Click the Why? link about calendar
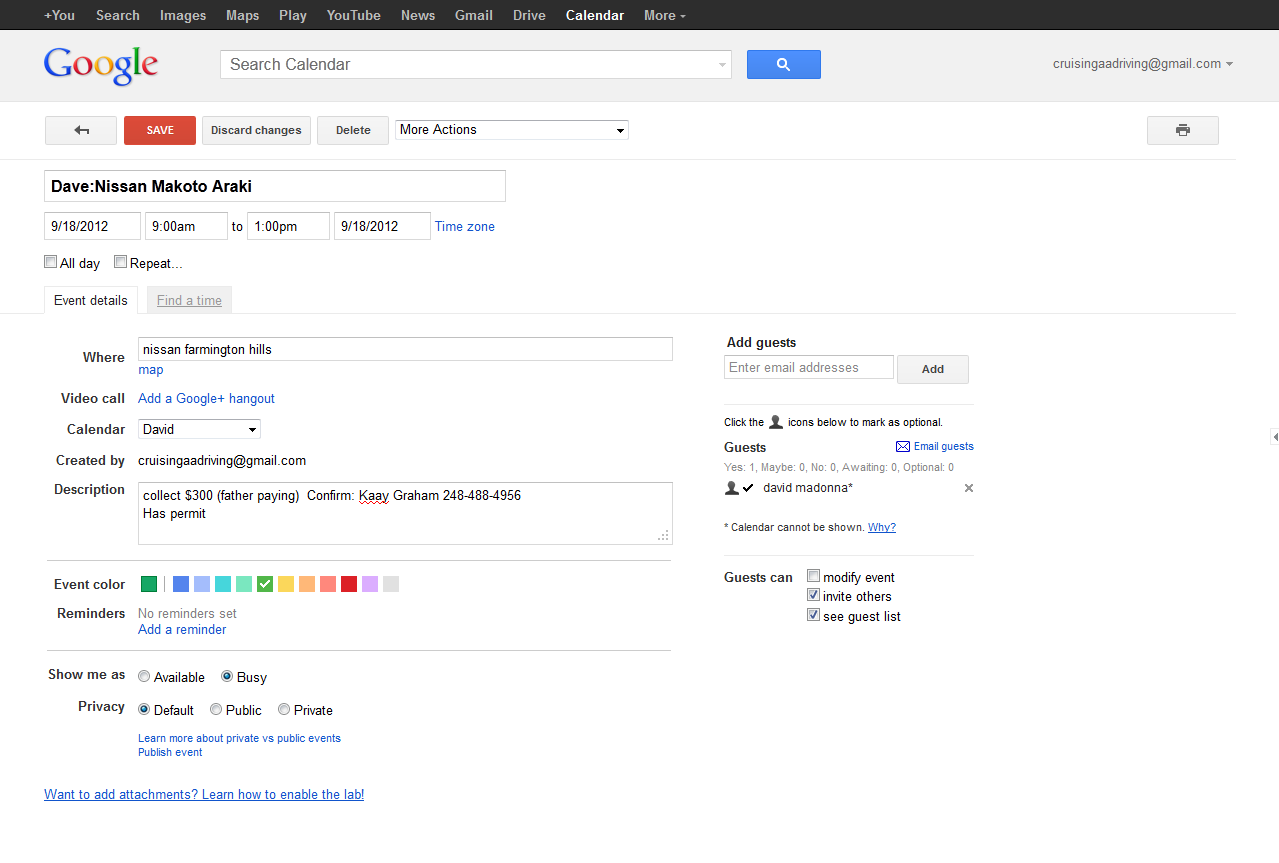The width and height of the screenshot is (1279, 863). 882,527
